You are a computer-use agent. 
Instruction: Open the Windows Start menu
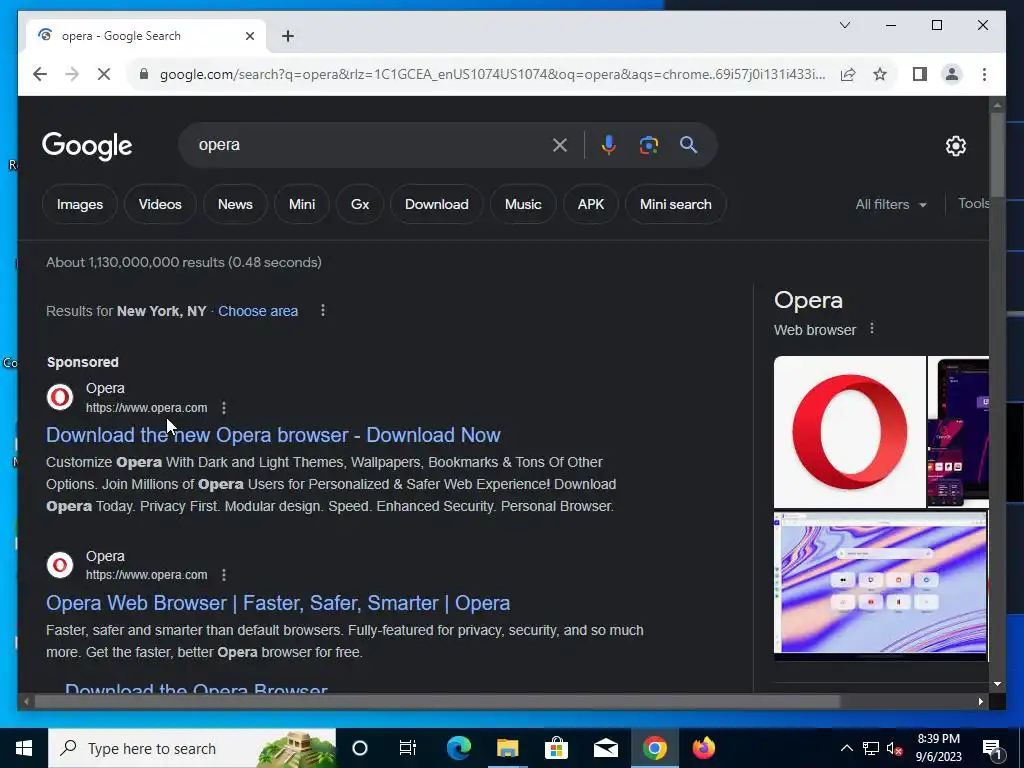24,748
